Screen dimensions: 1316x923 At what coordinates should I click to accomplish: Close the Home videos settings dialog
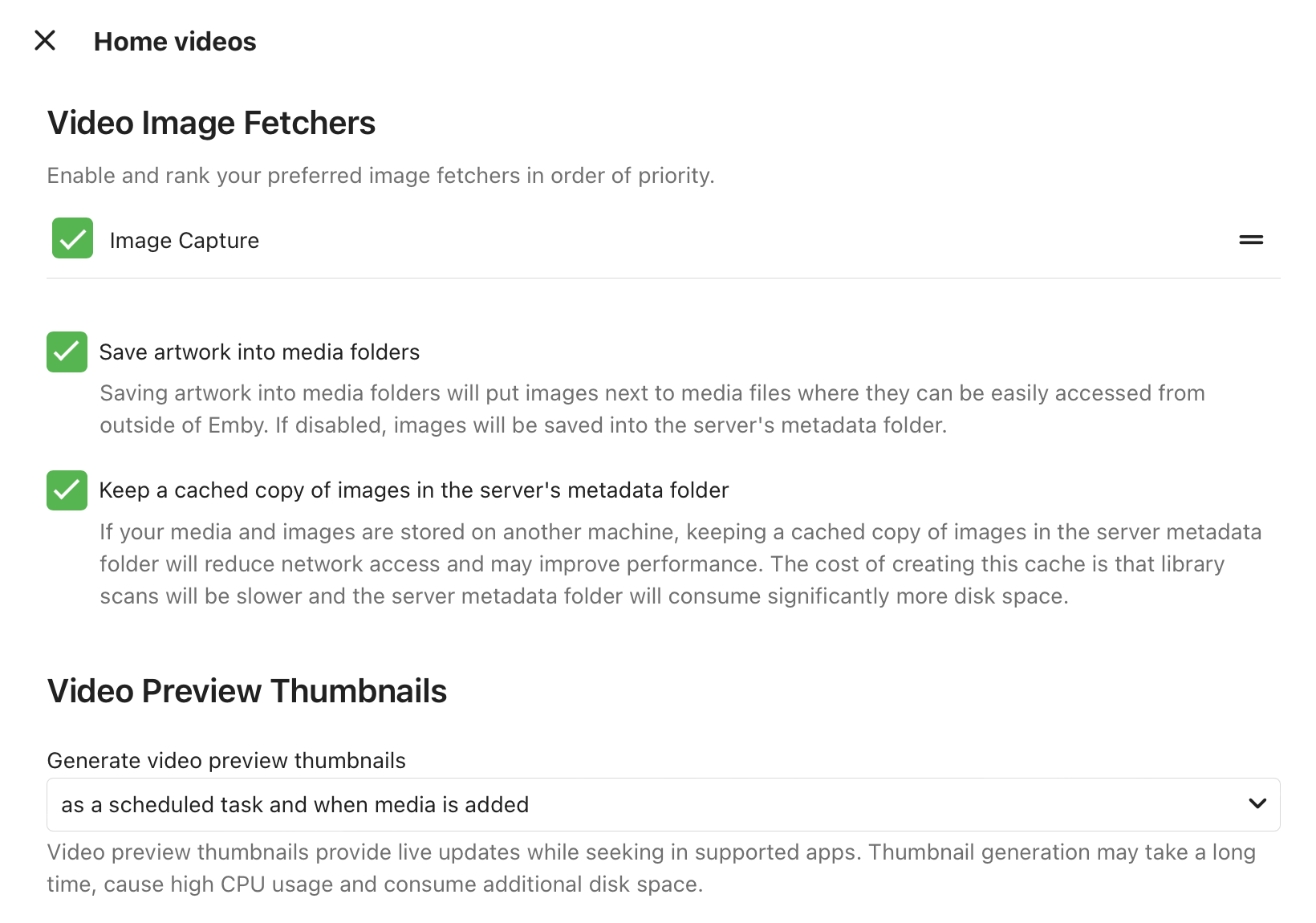(45, 40)
